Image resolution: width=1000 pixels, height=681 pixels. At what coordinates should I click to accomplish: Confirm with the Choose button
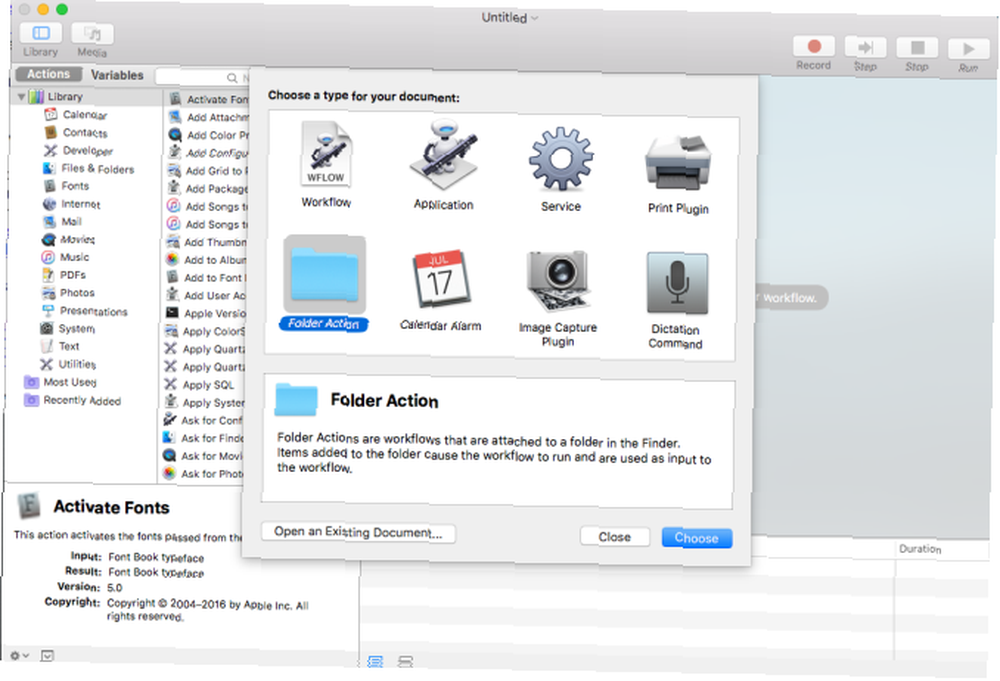point(696,538)
